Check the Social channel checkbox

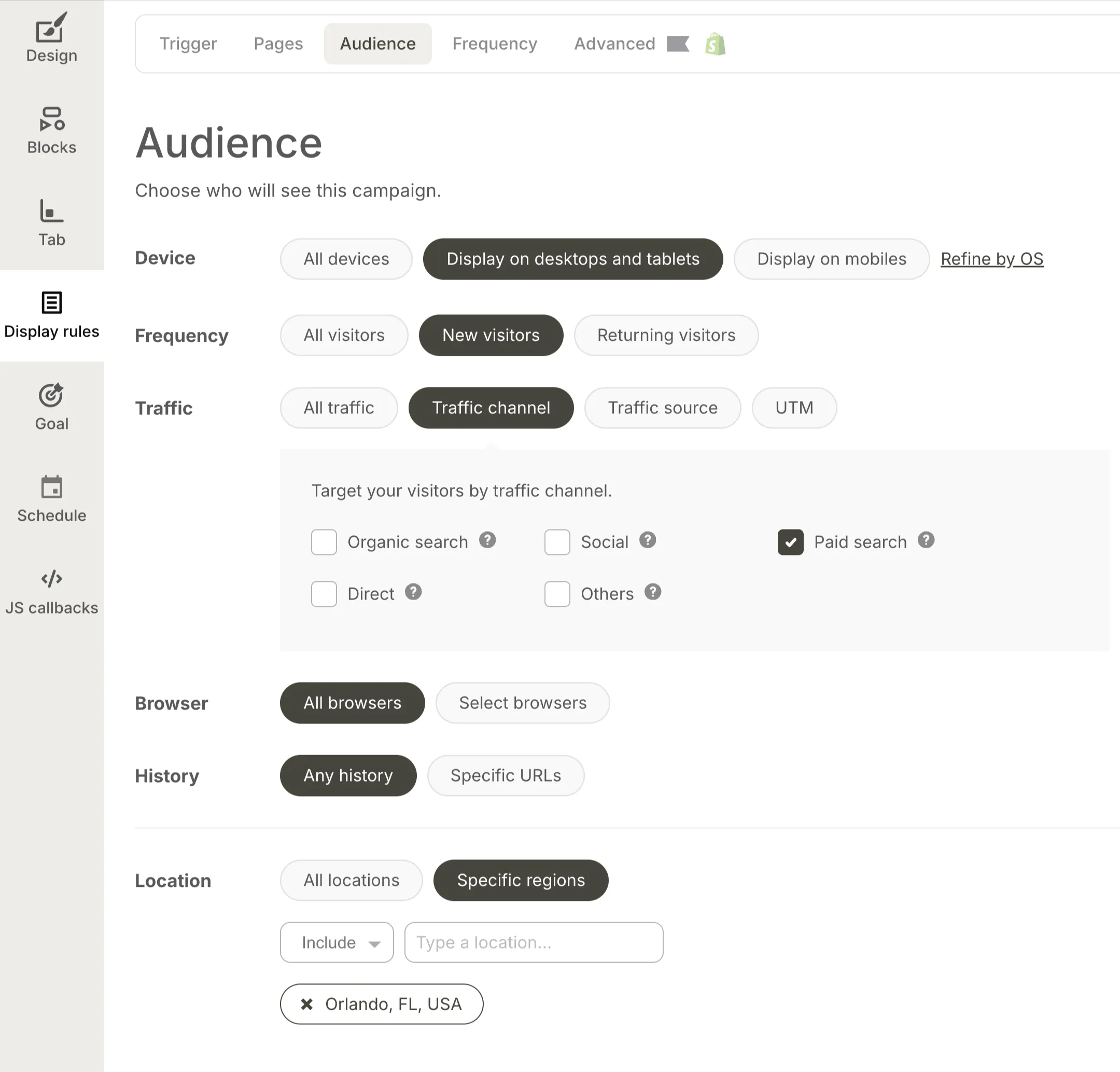pos(557,542)
